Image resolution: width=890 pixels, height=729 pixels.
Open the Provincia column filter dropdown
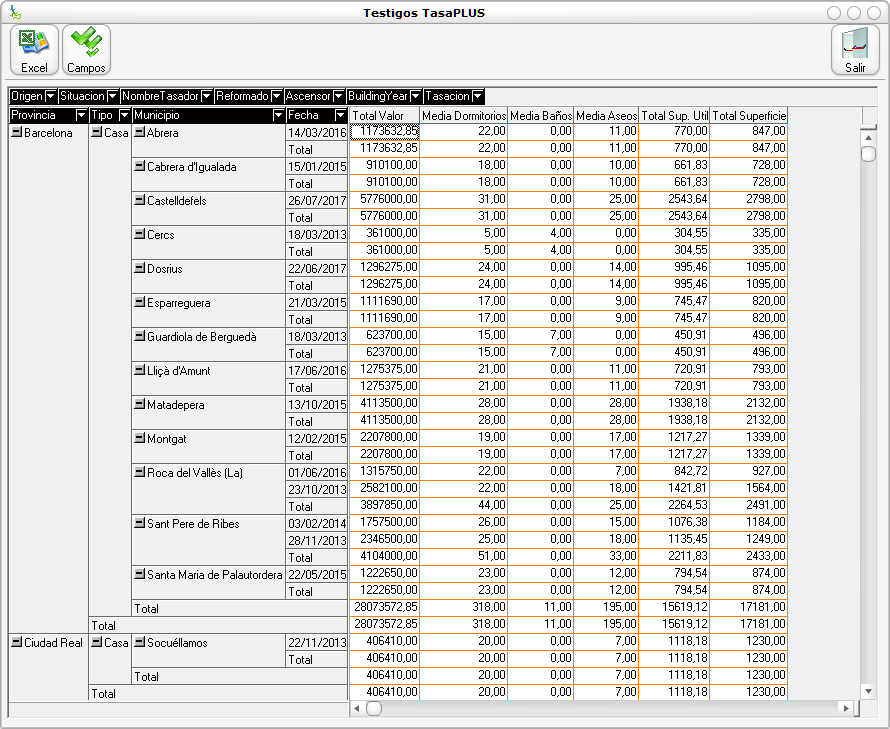click(81, 116)
